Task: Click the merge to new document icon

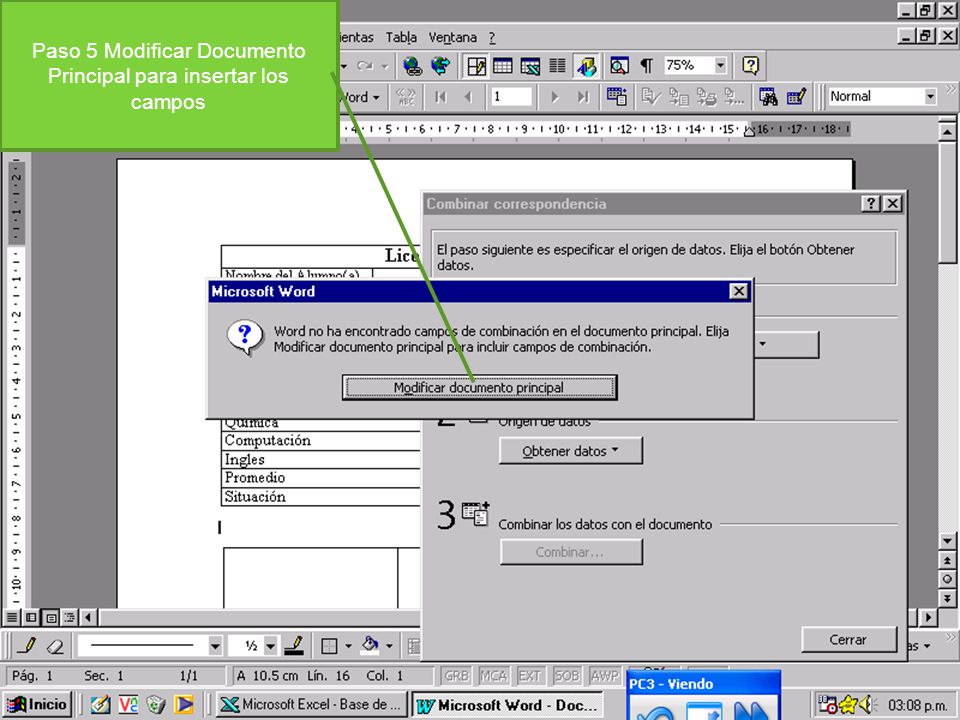Action: [x=678, y=97]
